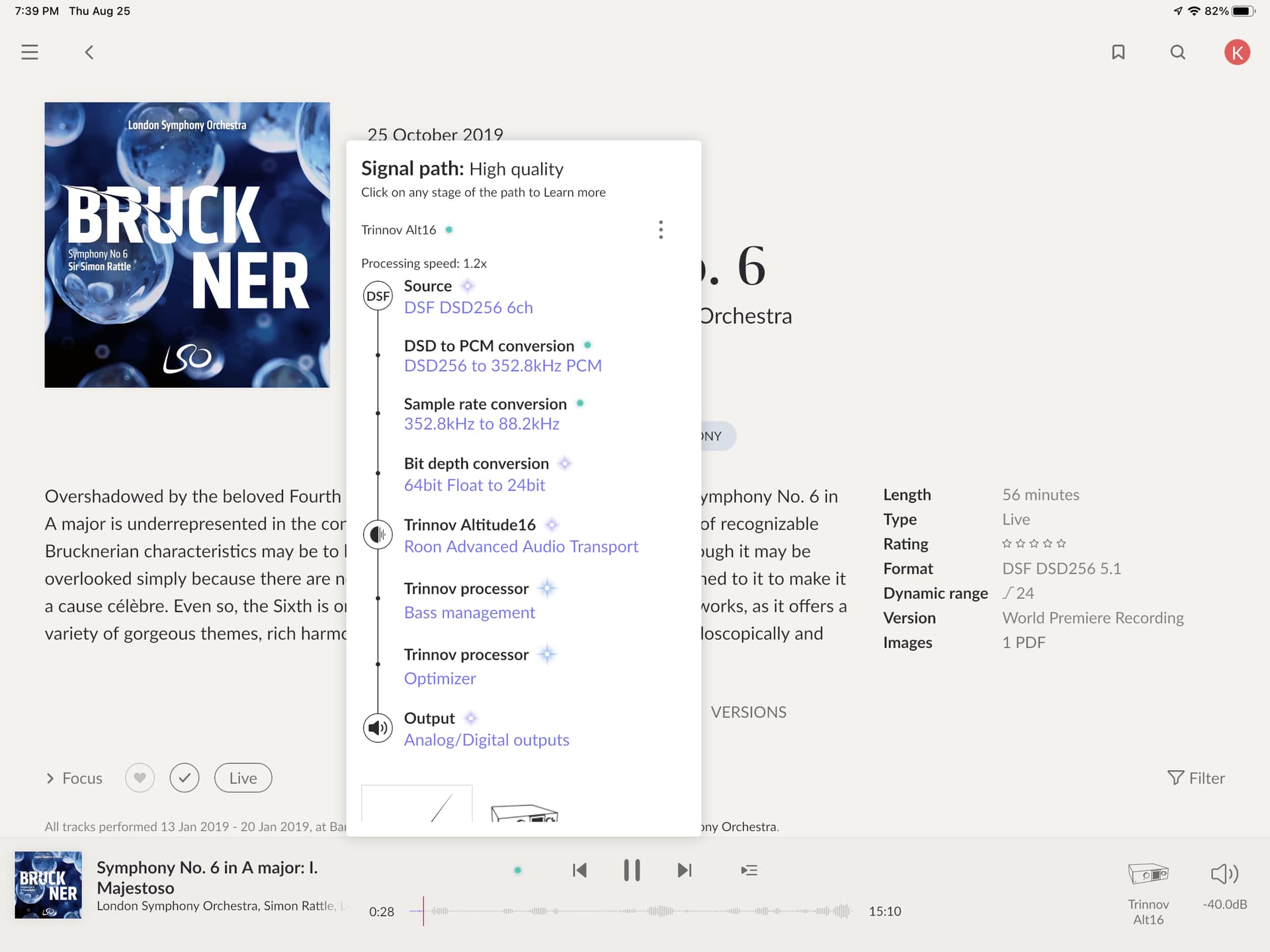
Task: Toggle the Live filter pill
Action: click(x=243, y=778)
